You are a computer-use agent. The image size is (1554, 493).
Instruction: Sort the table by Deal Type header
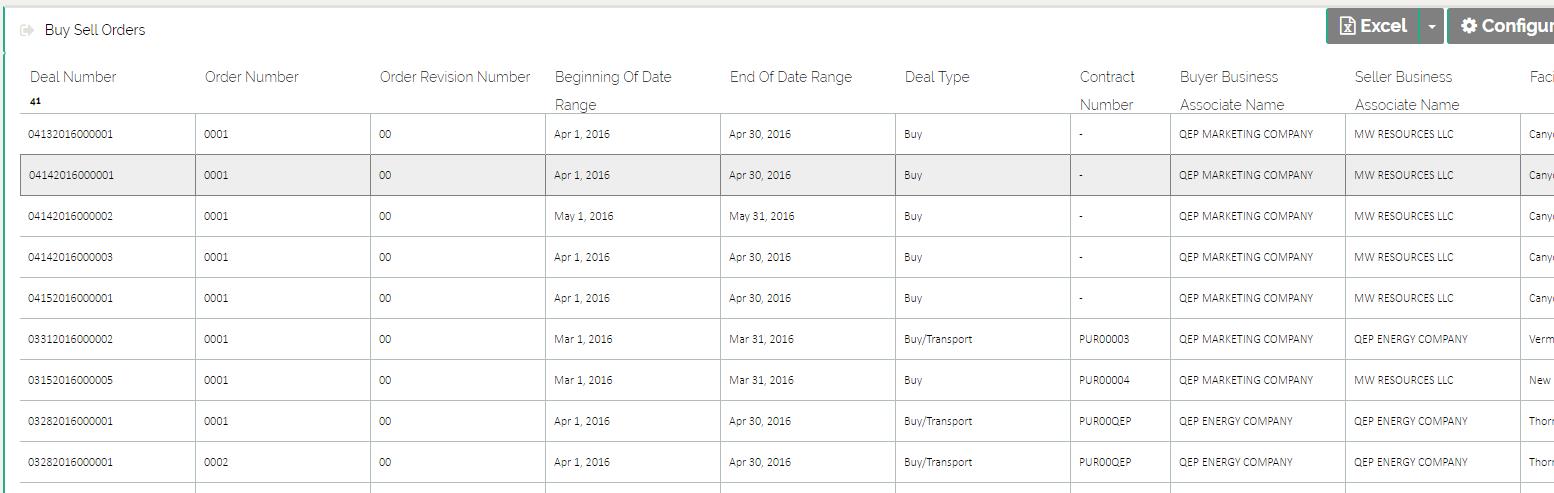tap(937, 77)
